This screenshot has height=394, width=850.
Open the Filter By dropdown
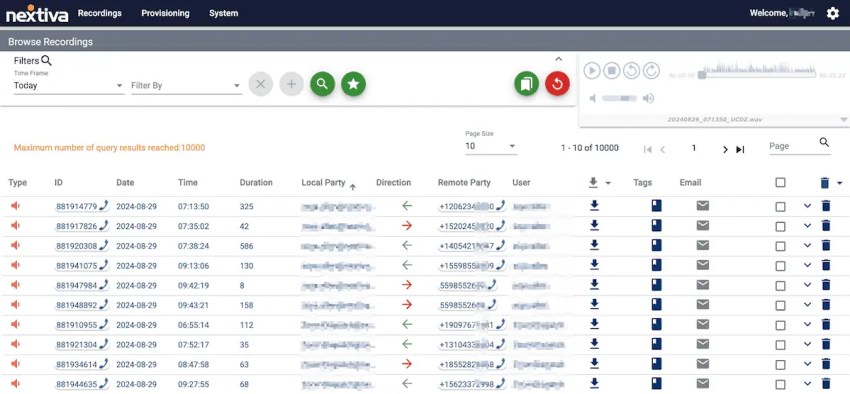[x=186, y=86]
